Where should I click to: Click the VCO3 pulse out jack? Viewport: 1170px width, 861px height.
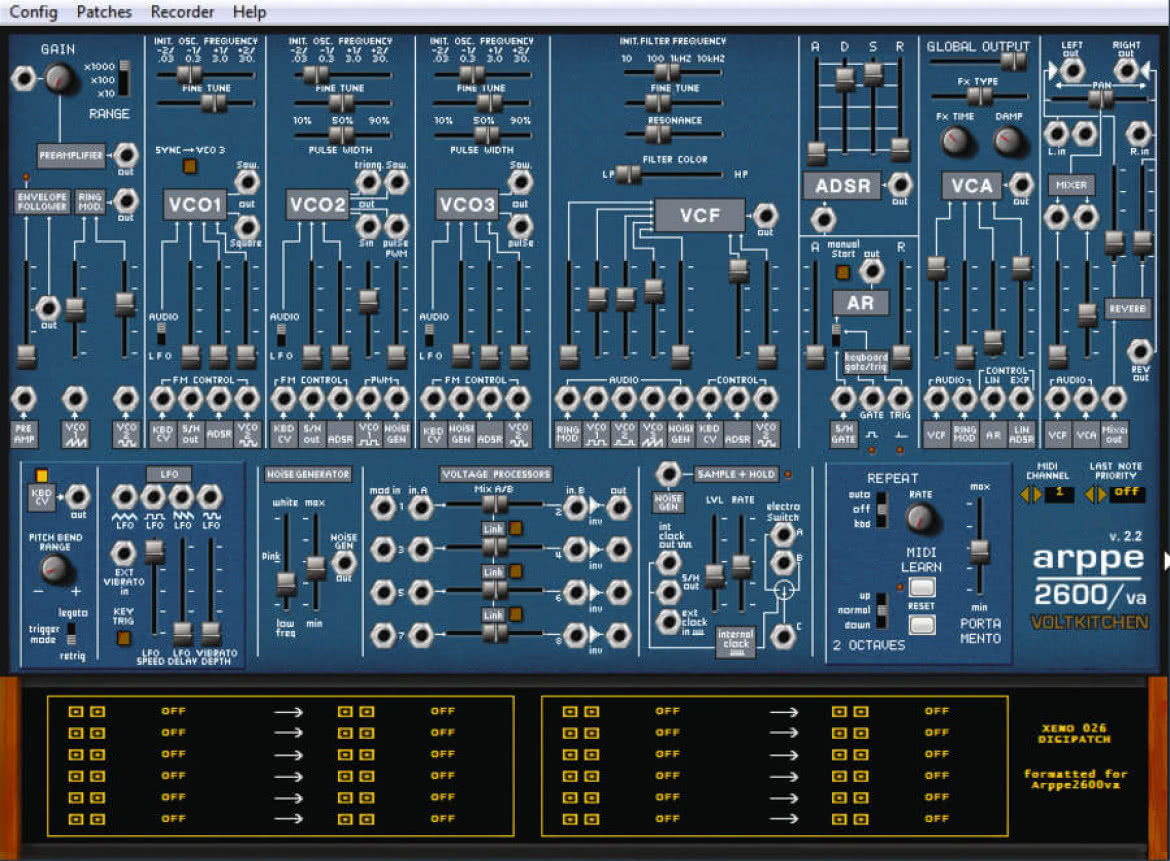click(x=519, y=226)
